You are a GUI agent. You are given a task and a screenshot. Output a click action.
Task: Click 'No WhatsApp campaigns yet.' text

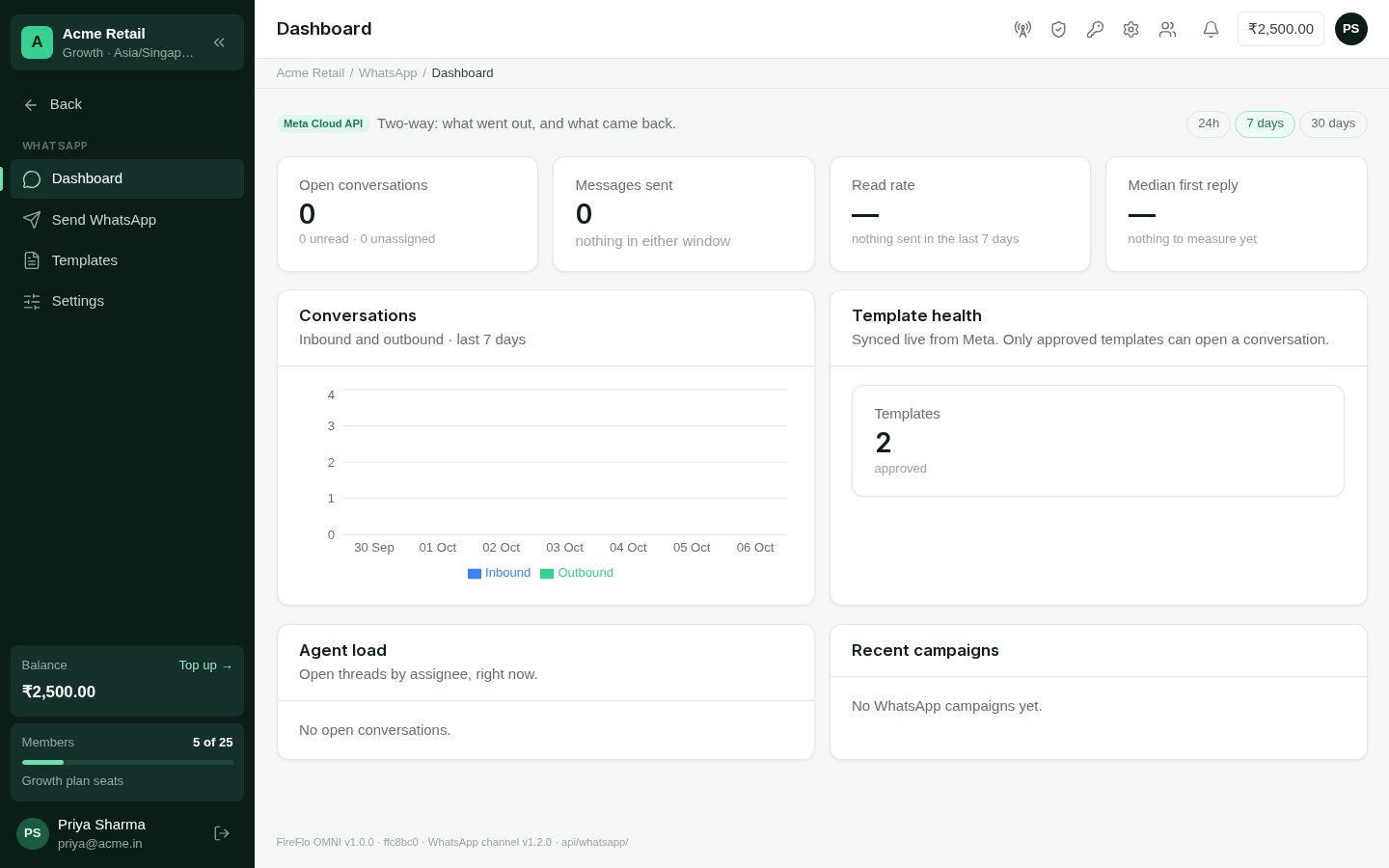[x=946, y=706]
